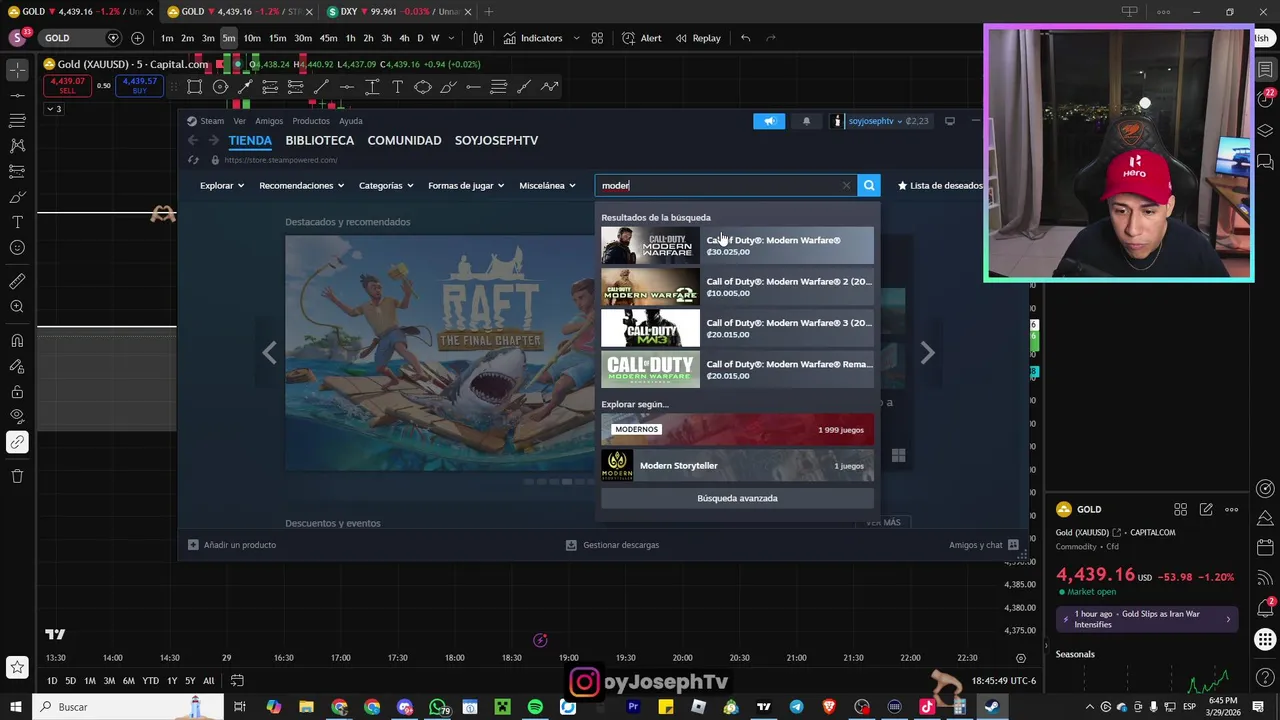Set chart range to 1D
This screenshot has width=1280, height=720.
click(x=51, y=681)
